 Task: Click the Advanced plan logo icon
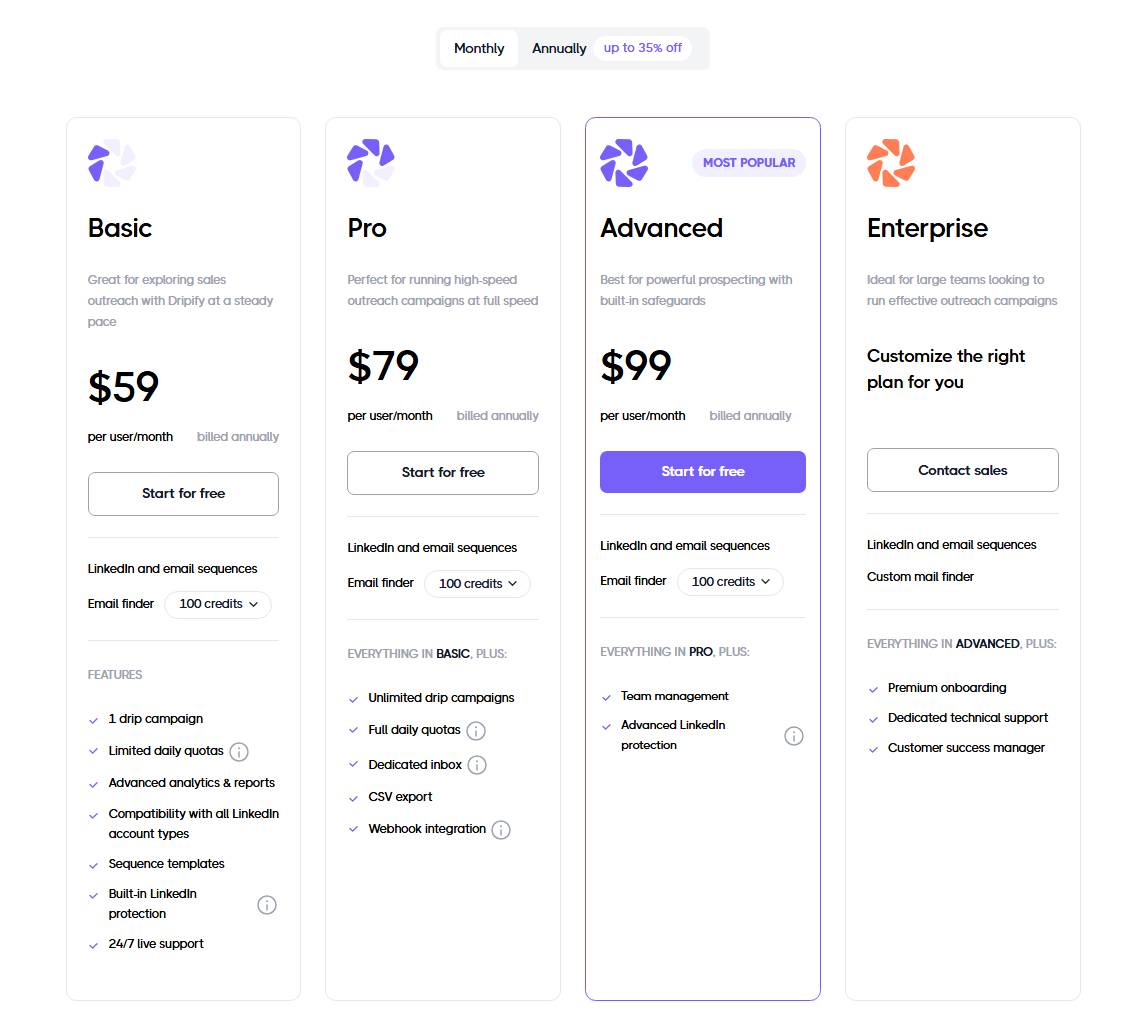623,163
